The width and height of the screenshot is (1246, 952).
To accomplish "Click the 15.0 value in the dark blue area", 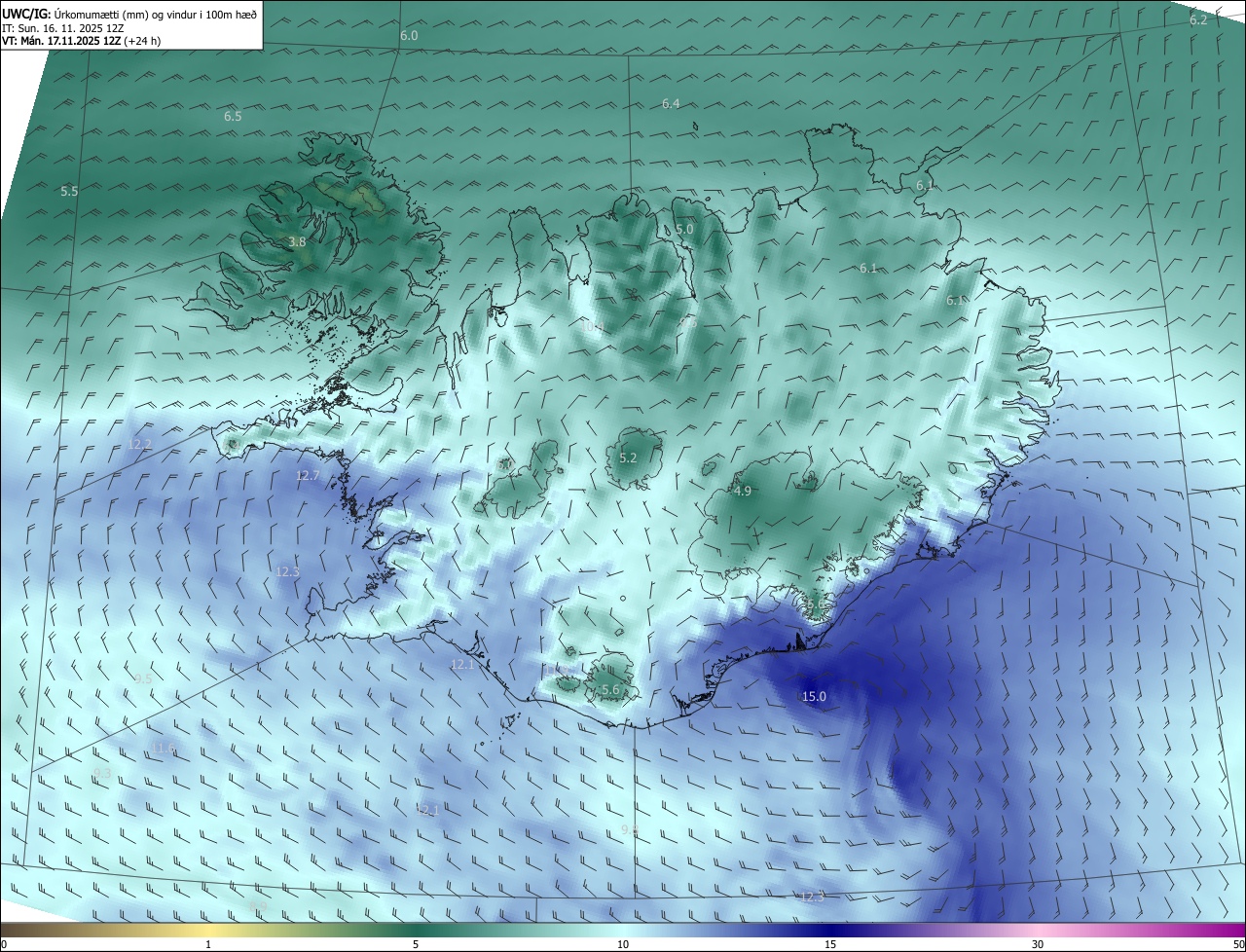I will [814, 697].
